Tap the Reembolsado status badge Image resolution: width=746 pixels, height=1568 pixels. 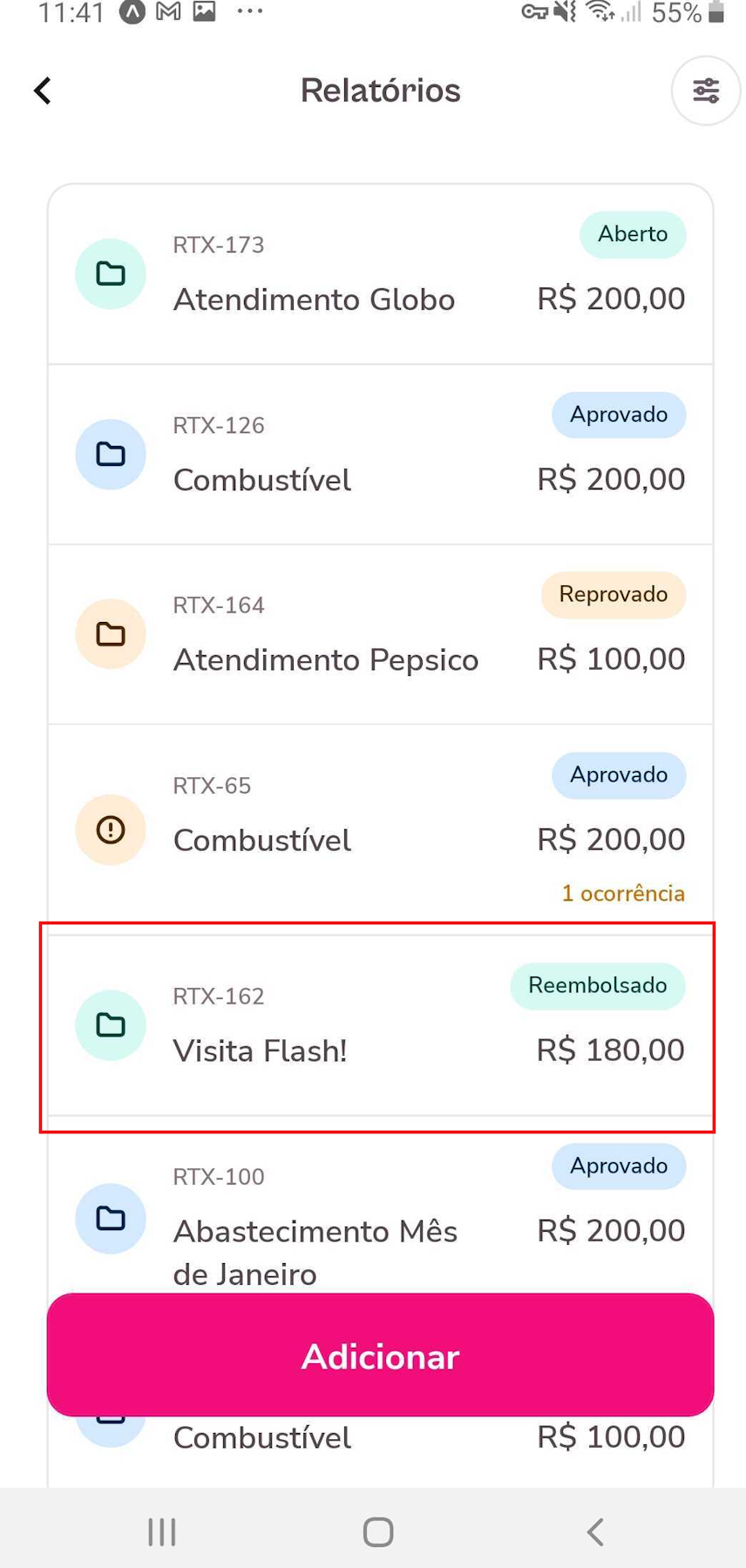tap(598, 986)
